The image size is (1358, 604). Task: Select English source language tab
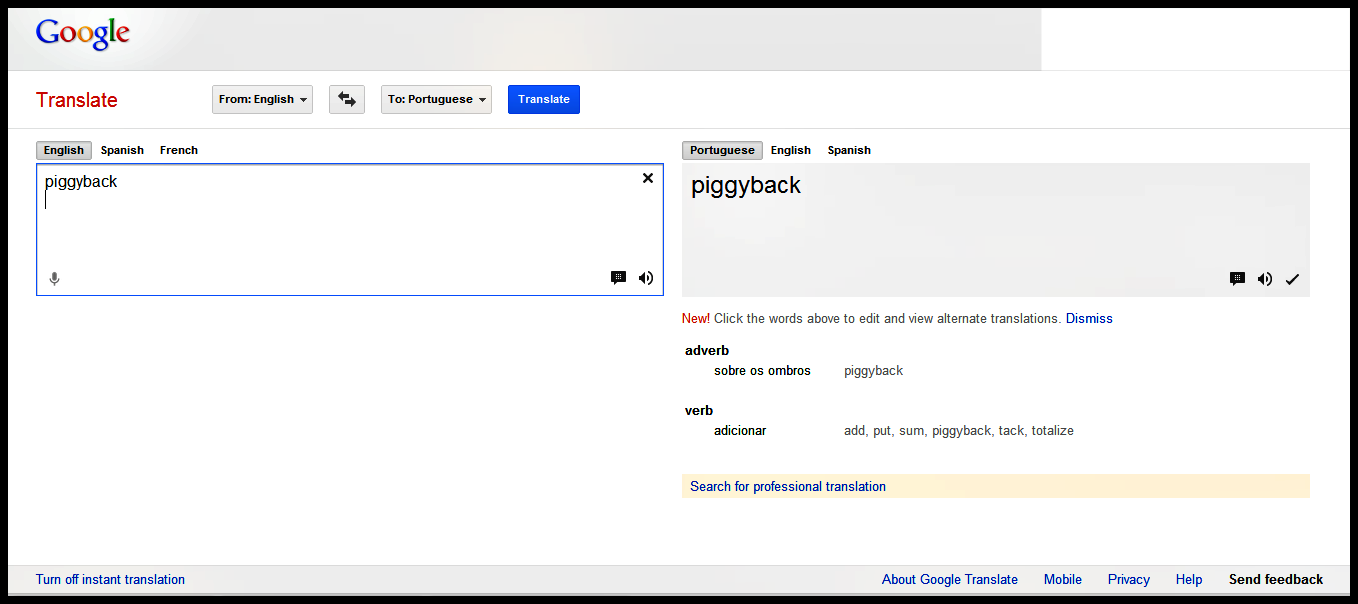[64, 150]
